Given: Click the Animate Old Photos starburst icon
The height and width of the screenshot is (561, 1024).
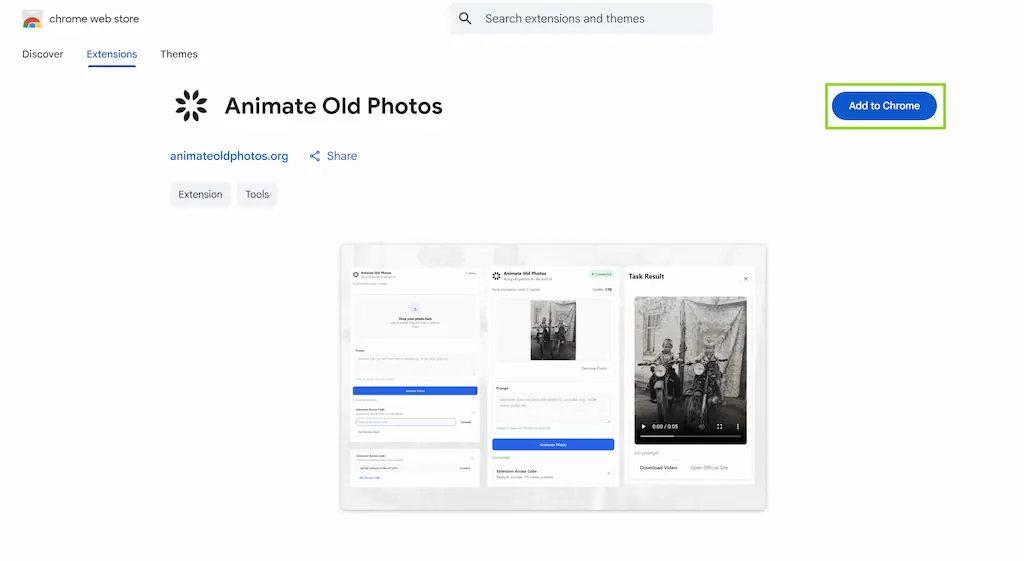Looking at the screenshot, I should (191, 106).
